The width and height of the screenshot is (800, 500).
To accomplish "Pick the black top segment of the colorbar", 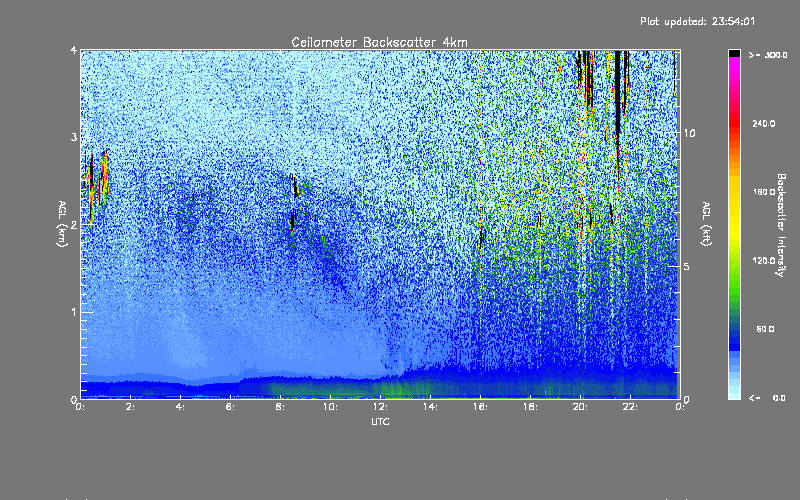I will 734,53.
